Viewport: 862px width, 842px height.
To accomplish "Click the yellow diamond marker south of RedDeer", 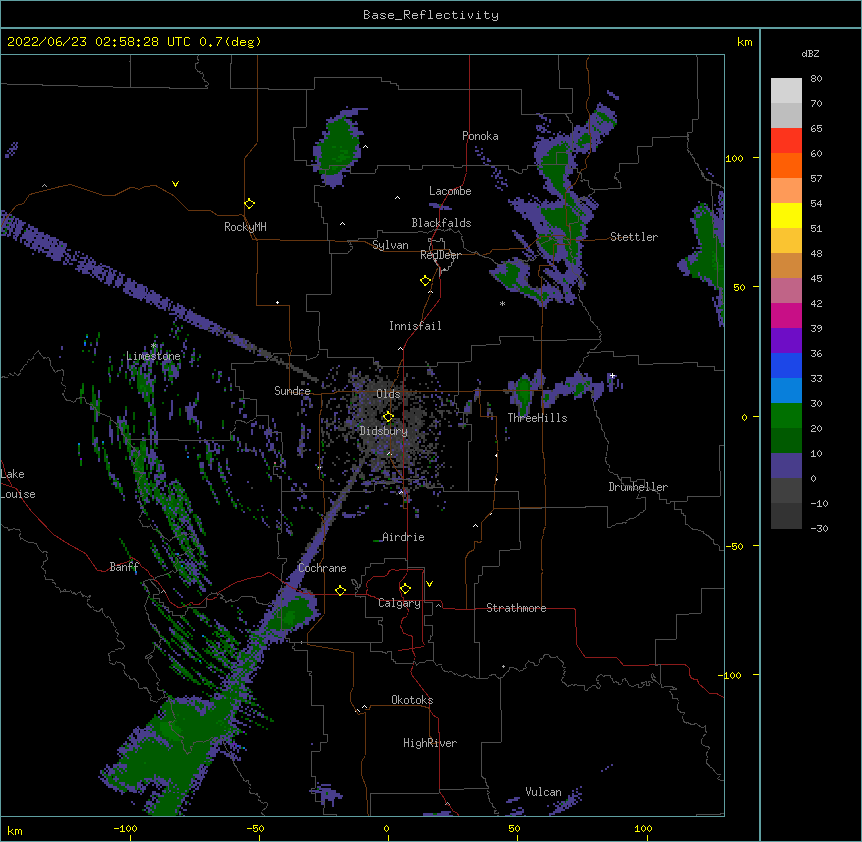I will tap(426, 281).
